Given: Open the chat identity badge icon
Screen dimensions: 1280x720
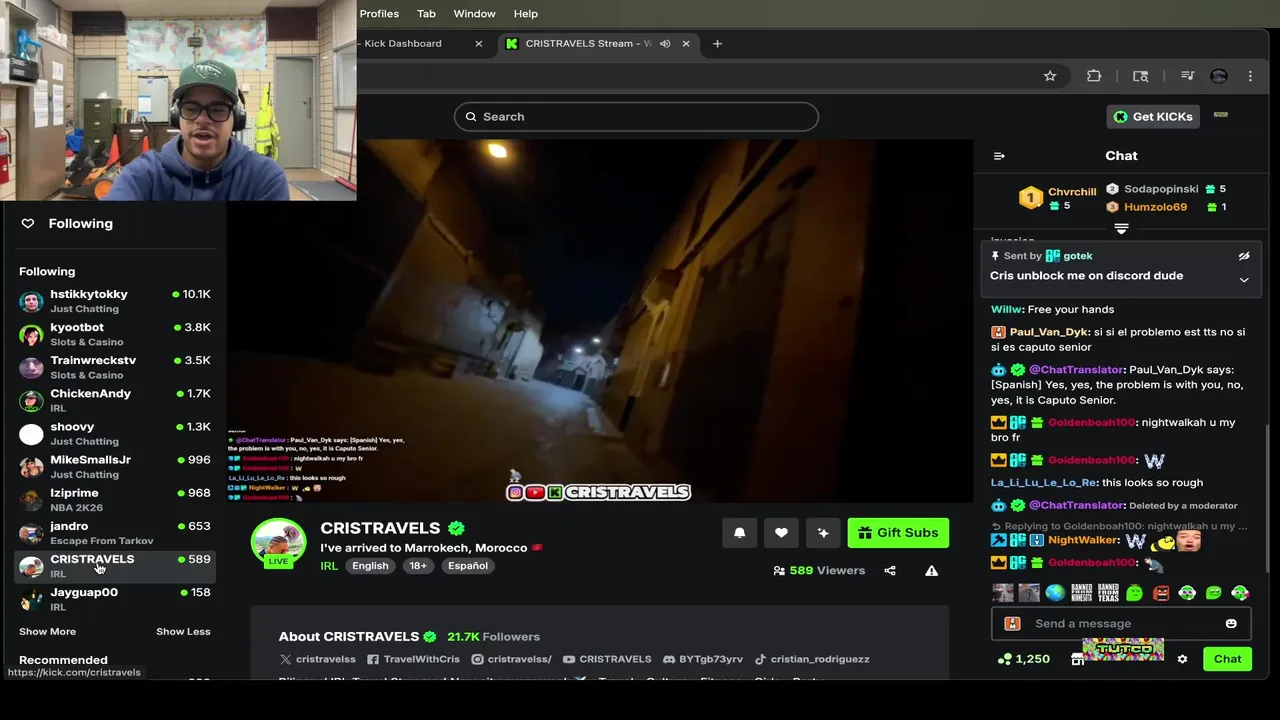Looking at the screenshot, I should (1012, 624).
